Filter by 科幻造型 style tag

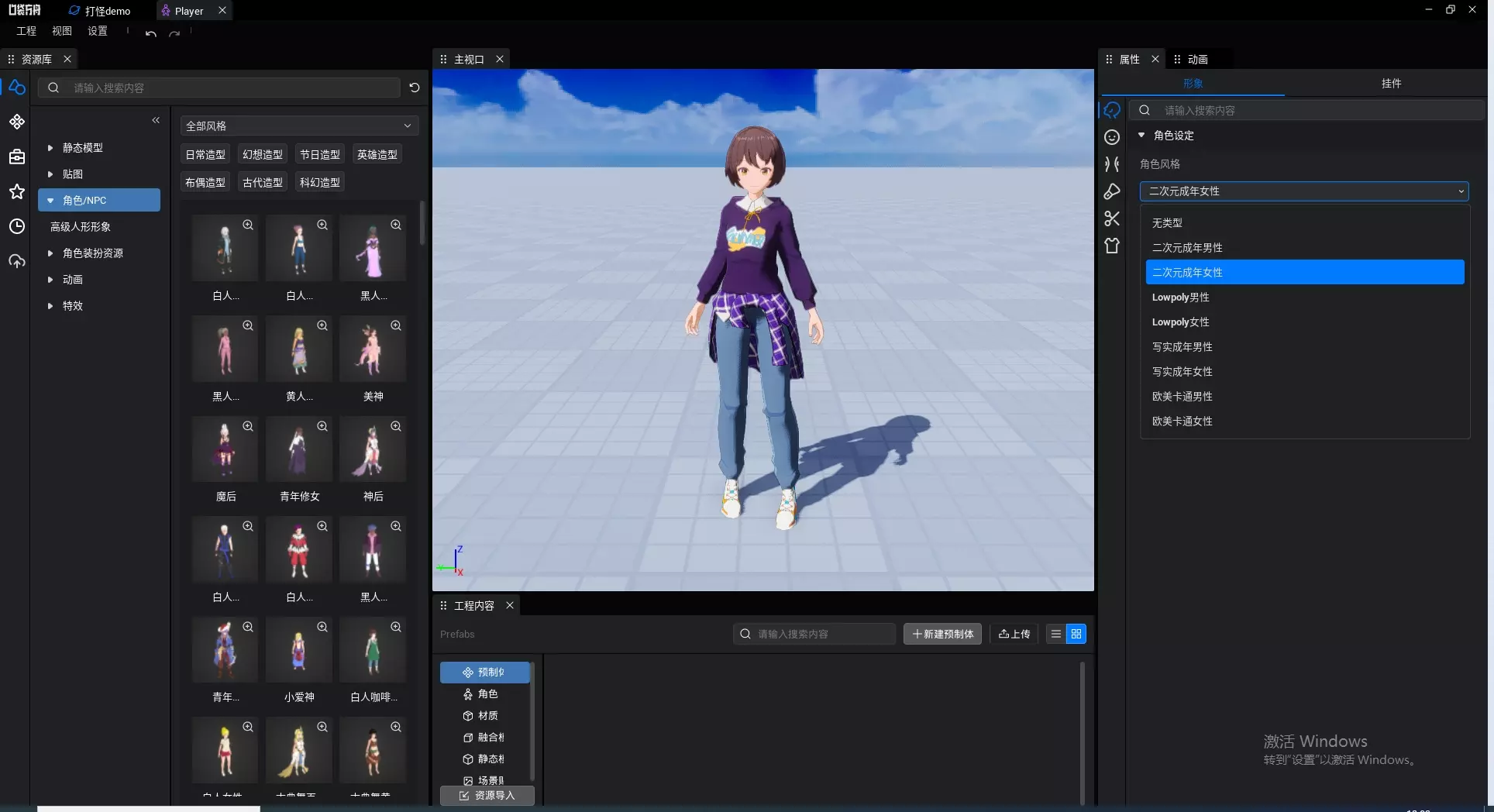[320, 182]
